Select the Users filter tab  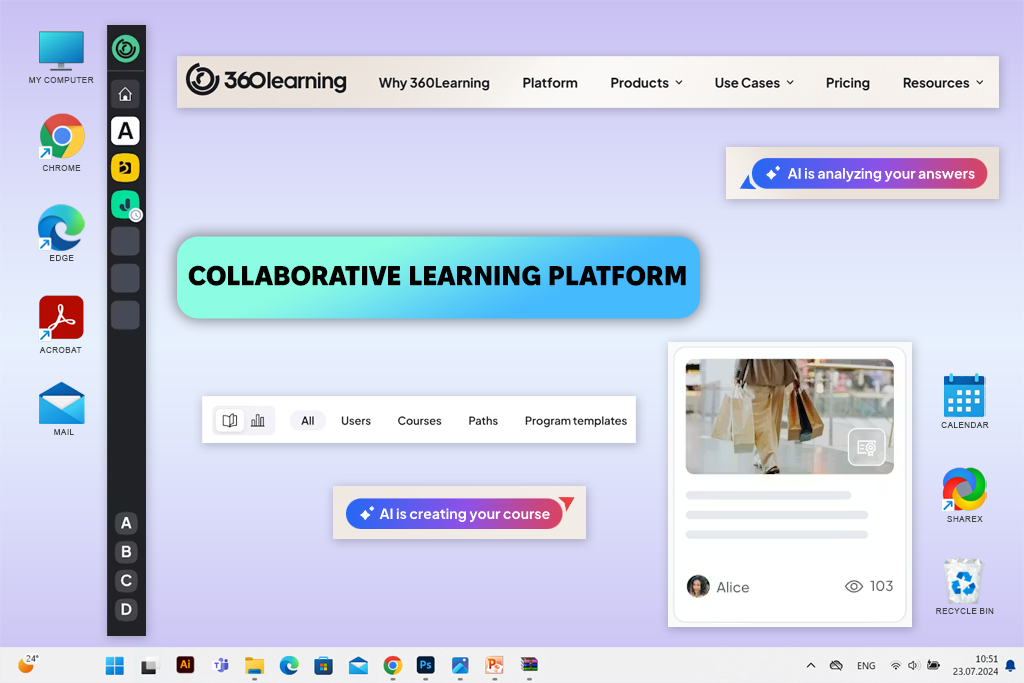pos(356,421)
